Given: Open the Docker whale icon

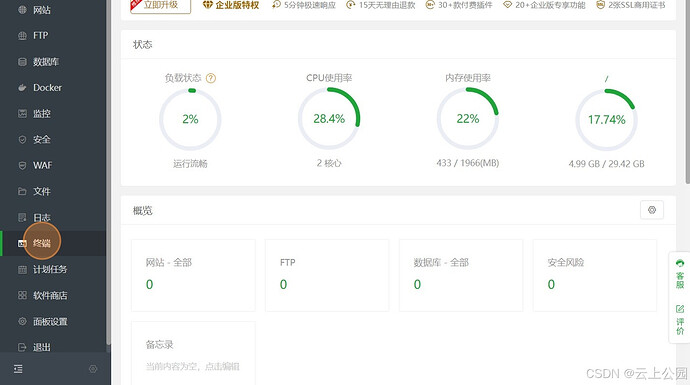Looking at the screenshot, I should coord(22,88).
